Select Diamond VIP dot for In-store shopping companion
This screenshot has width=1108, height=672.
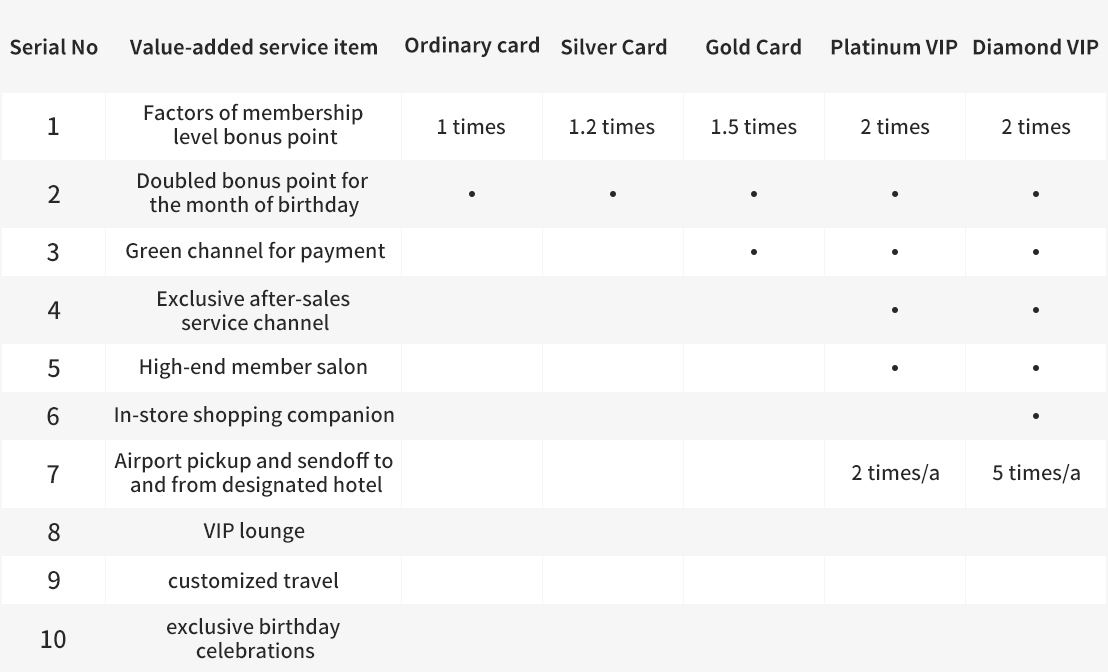1036,416
